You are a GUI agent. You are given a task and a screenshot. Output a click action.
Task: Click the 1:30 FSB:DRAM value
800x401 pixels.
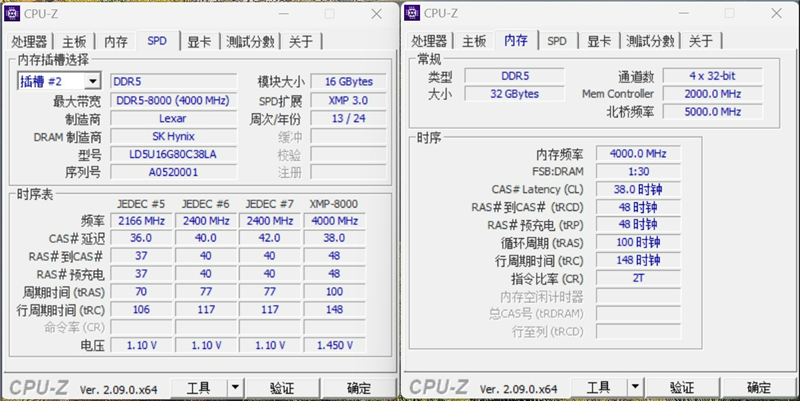(638, 171)
